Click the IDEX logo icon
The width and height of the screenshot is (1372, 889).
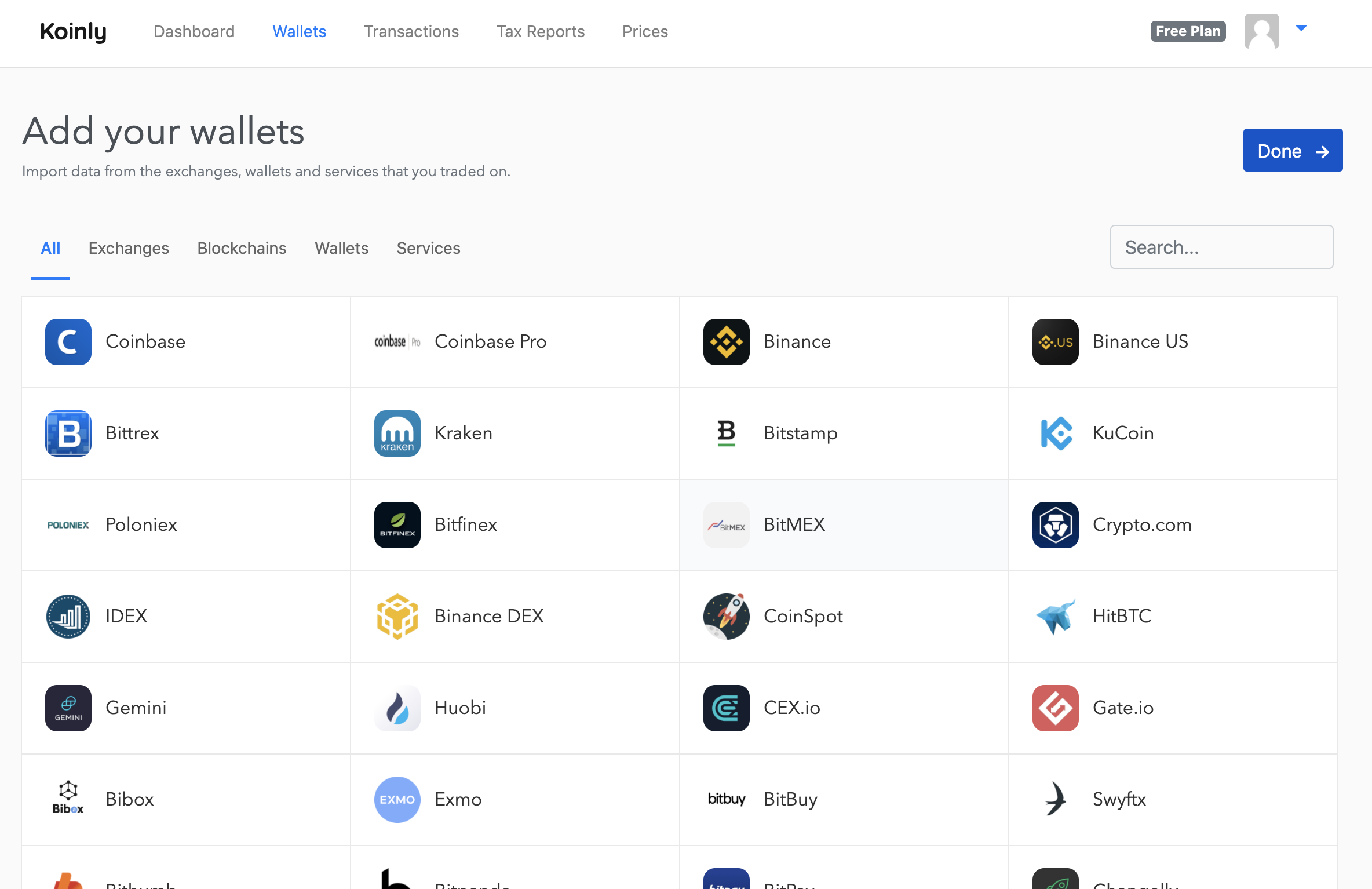tap(68, 617)
